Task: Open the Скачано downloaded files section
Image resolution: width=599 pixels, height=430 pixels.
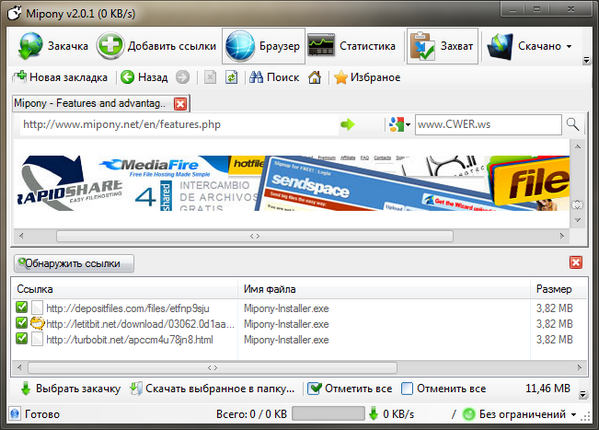Action: (x=524, y=46)
